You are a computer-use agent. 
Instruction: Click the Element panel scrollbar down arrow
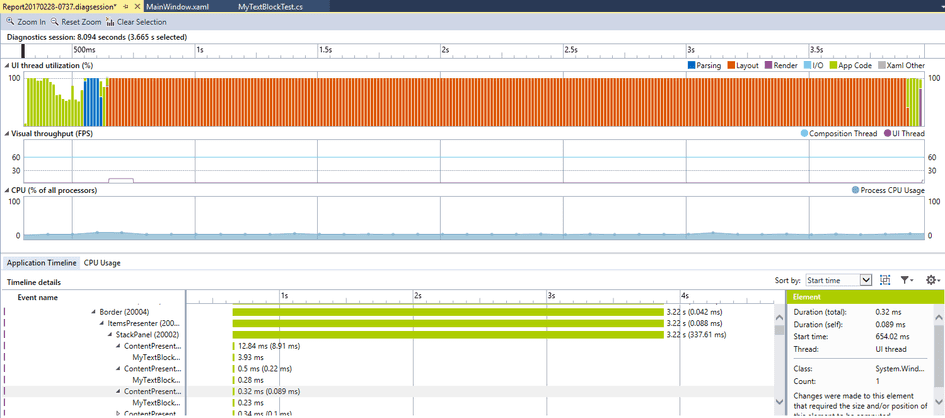[x=939, y=402]
